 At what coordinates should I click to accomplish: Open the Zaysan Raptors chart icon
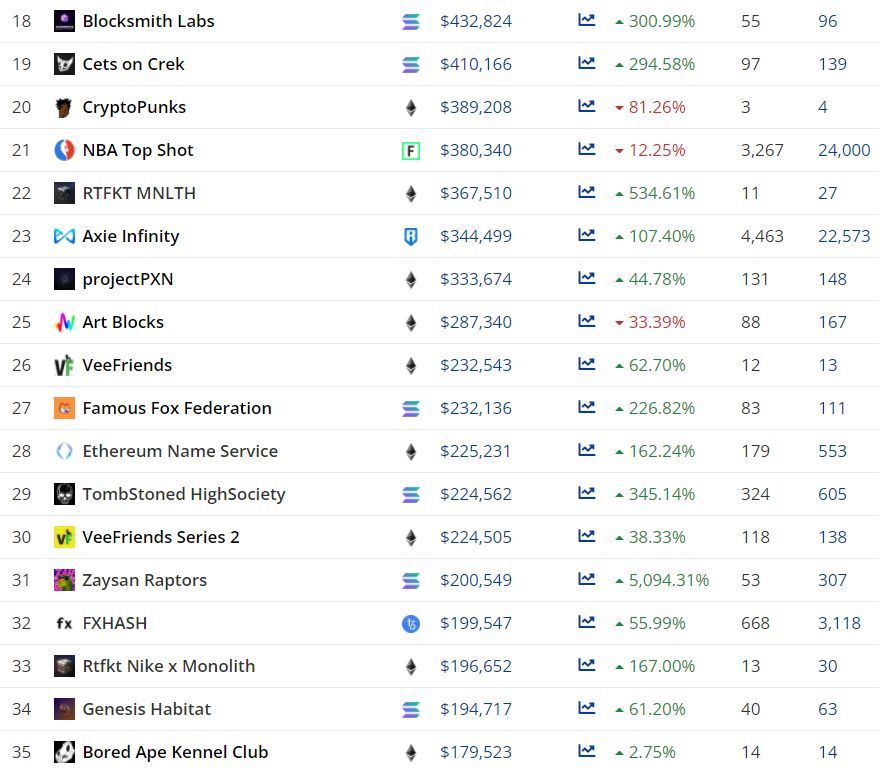[x=586, y=579]
